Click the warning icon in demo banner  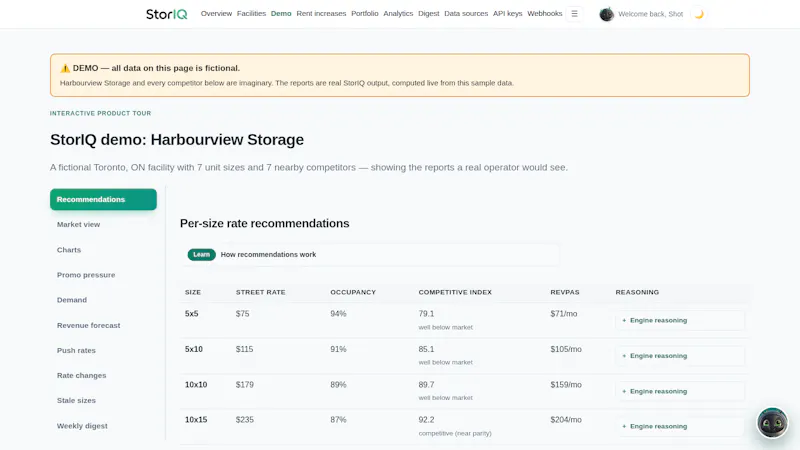(65, 68)
